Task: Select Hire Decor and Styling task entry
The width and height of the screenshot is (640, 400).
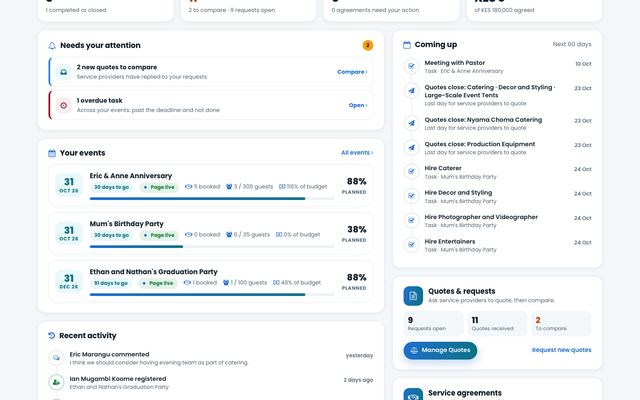Action: 497,196
